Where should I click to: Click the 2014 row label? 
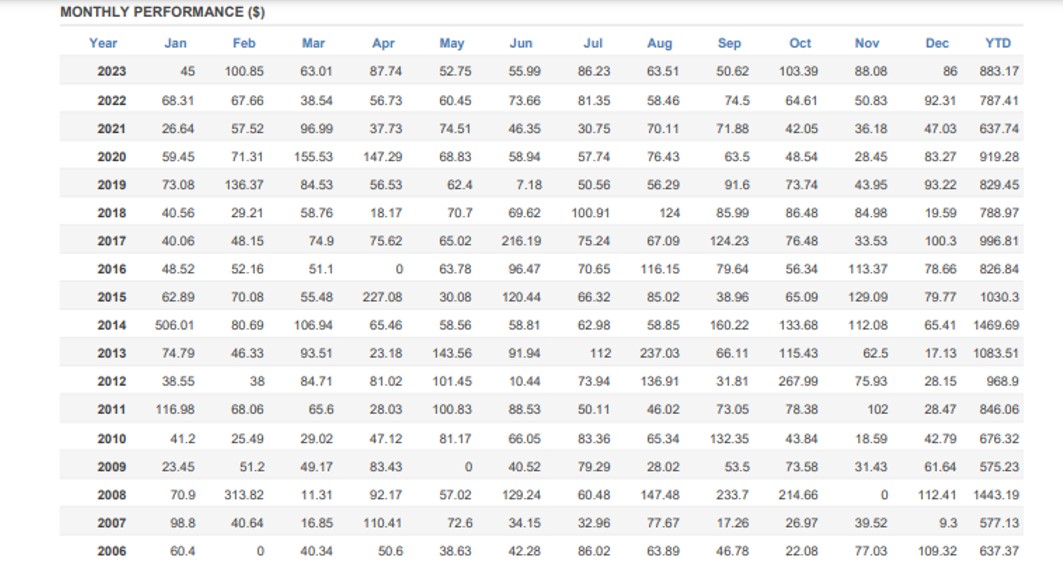click(x=111, y=325)
